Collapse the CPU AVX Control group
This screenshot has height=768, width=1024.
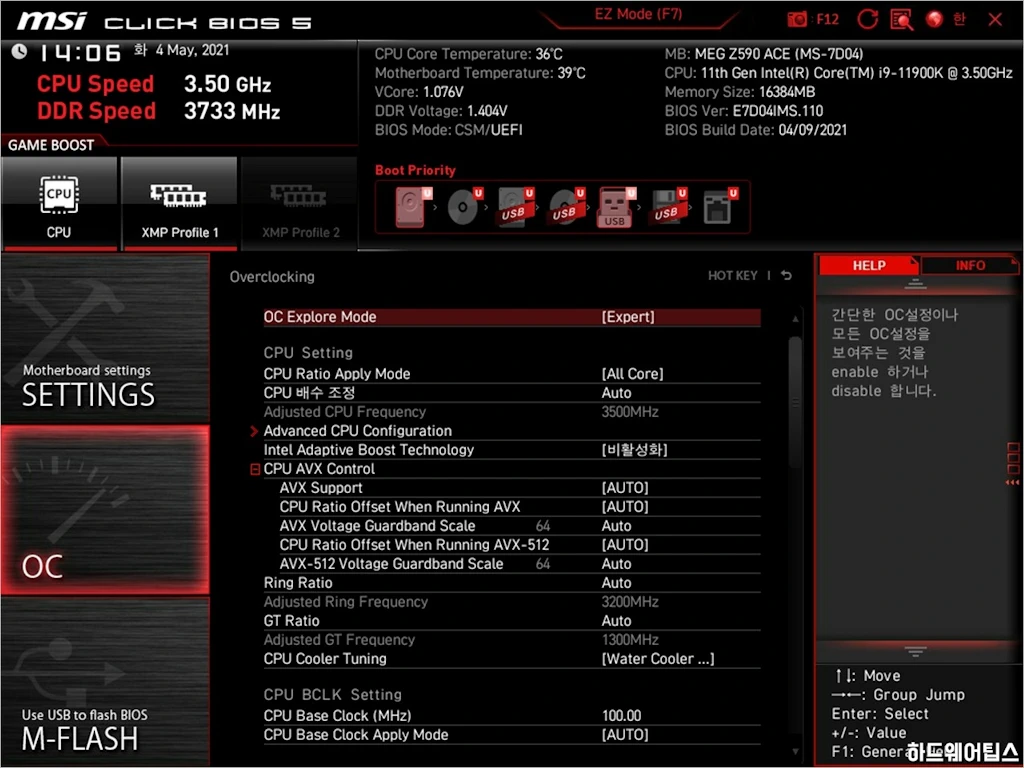[255, 469]
